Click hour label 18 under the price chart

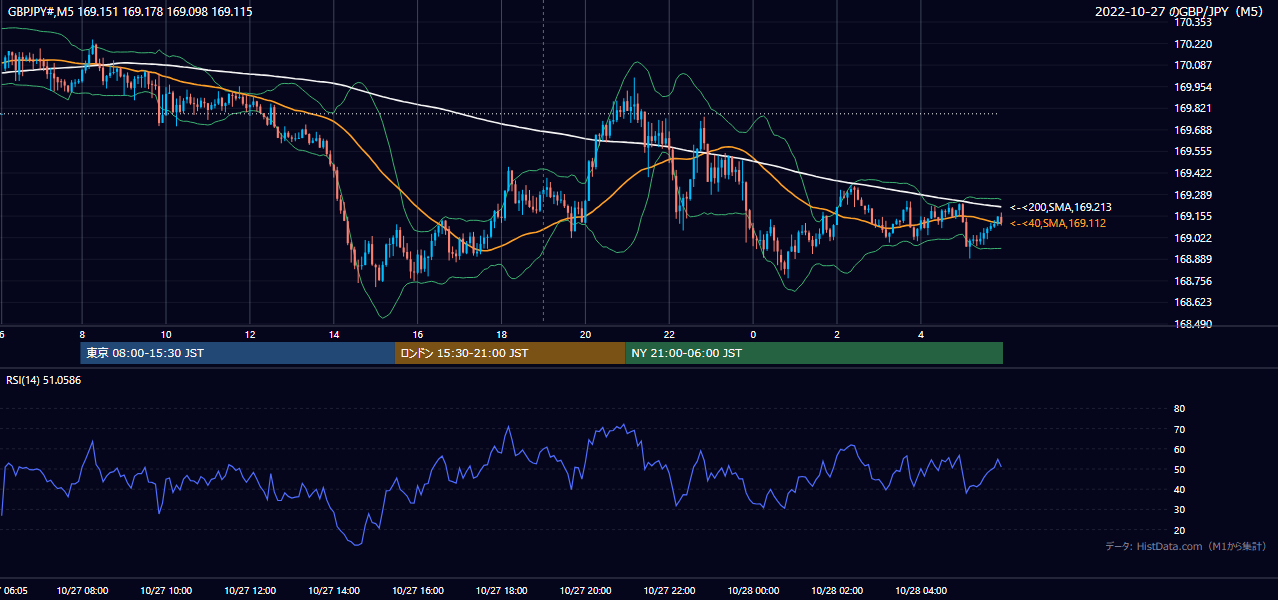click(502, 334)
